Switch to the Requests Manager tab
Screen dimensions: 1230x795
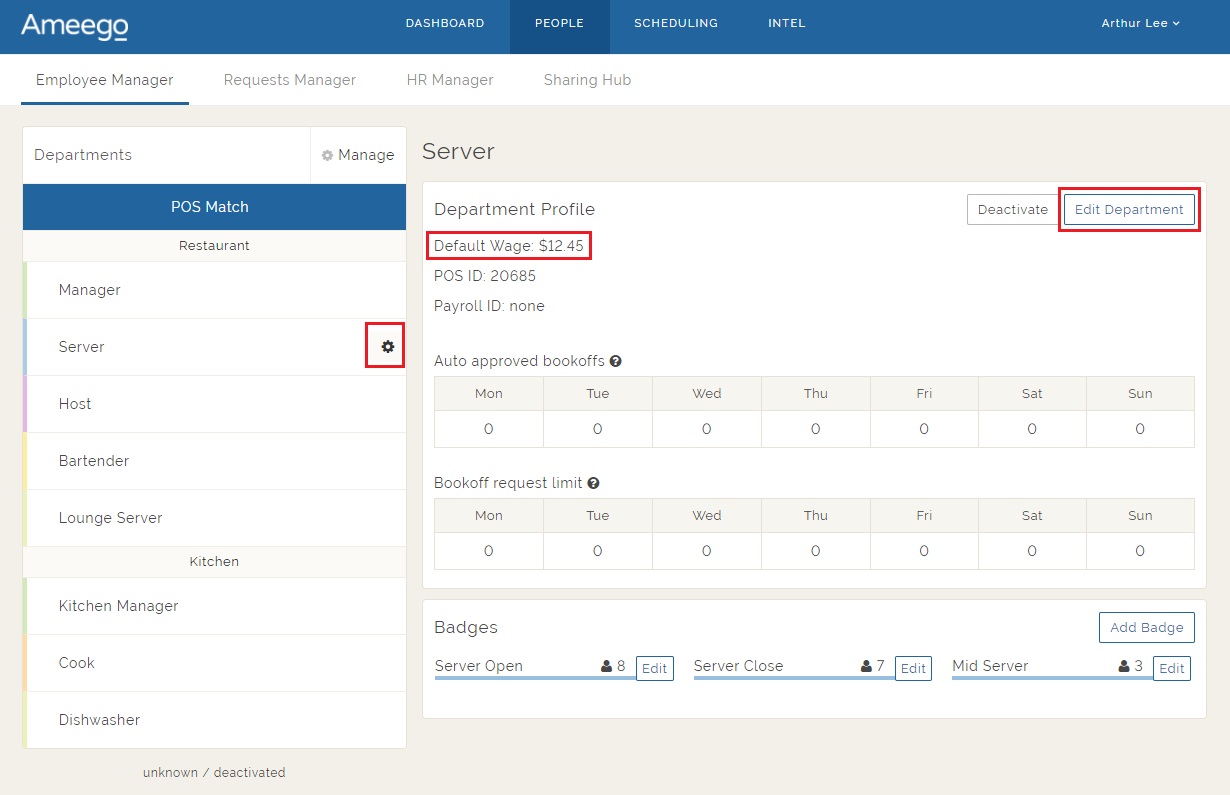pyautogui.click(x=289, y=80)
